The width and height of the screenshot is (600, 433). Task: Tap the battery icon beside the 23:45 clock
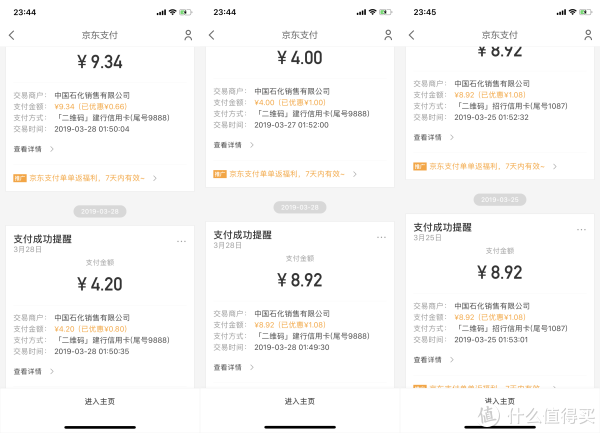(586, 12)
